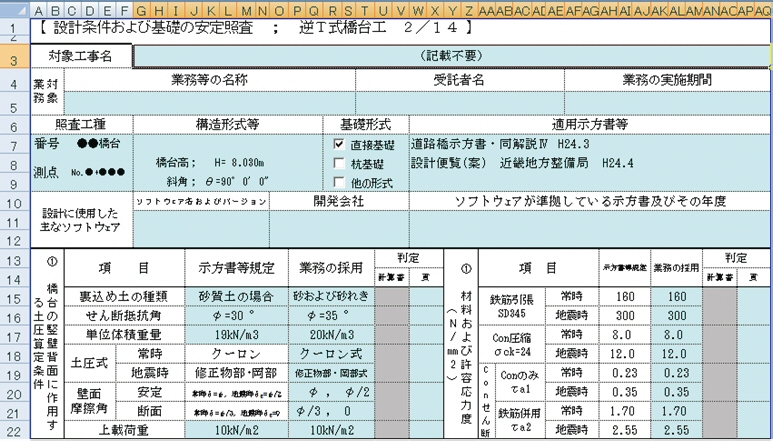This screenshot has height=441, width=773.
Task: Click the blank cell under 開発会社
Action: [x=339, y=229]
